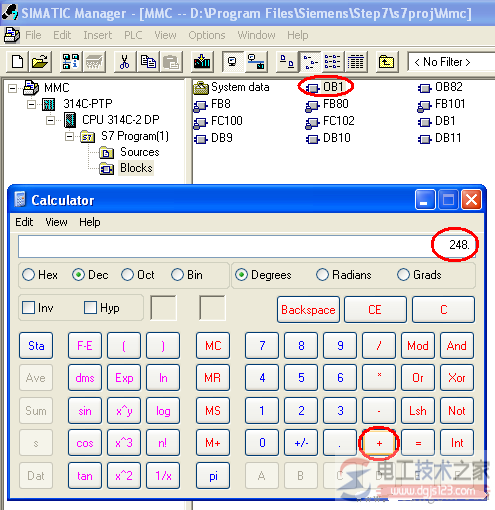The width and height of the screenshot is (495, 510).
Task: Switch to Details view icon
Action: click(356, 62)
